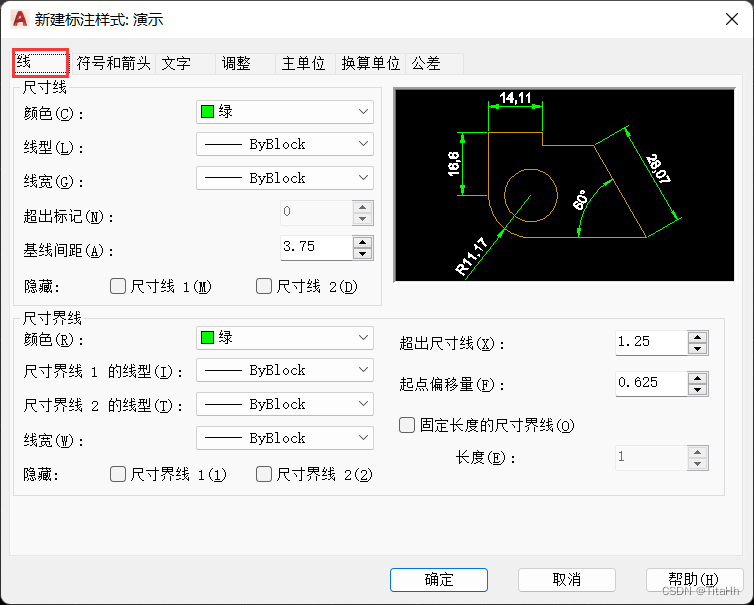Increase 基线间距(A) with up arrow
This screenshot has width=754, height=605.
coord(363,242)
